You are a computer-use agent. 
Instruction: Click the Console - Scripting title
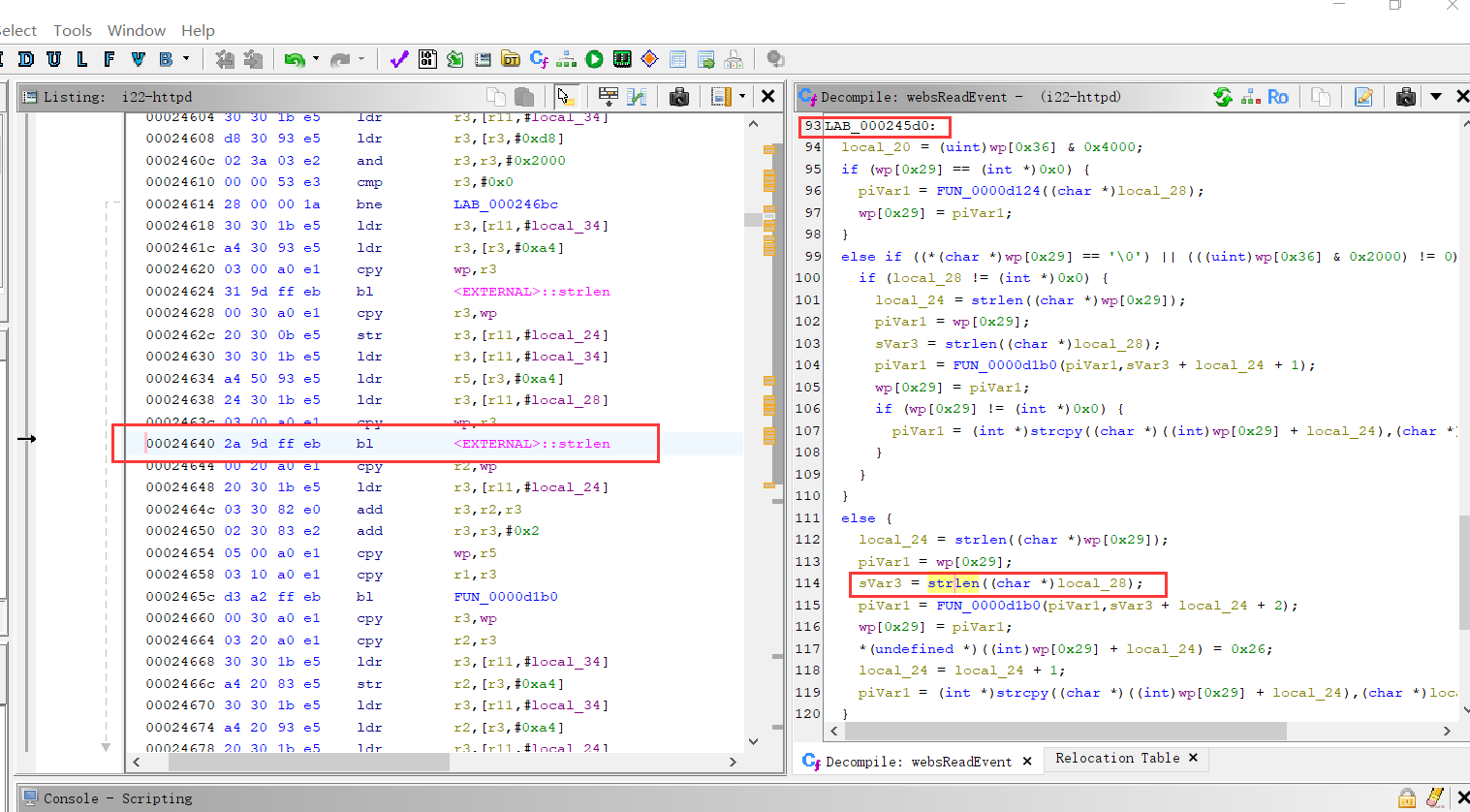point(118,798)
